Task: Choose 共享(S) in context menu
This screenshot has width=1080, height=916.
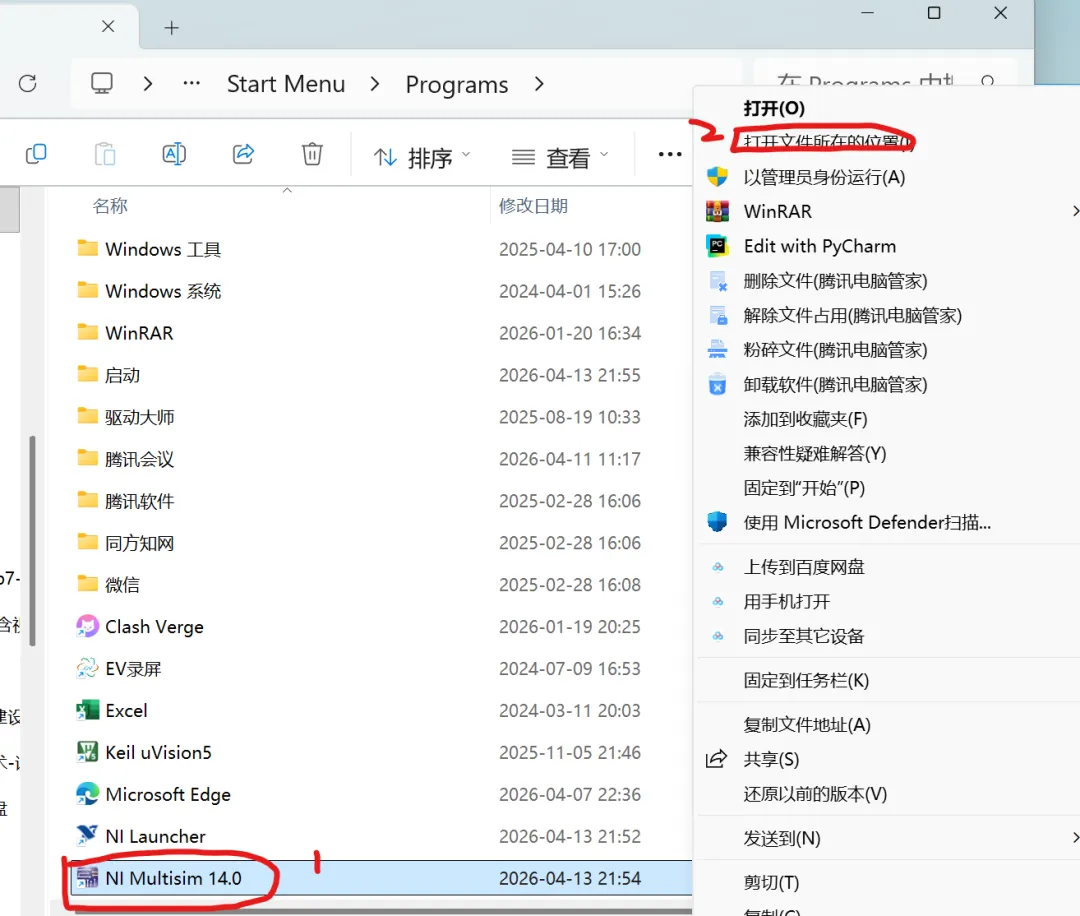Action: (771, 760)
